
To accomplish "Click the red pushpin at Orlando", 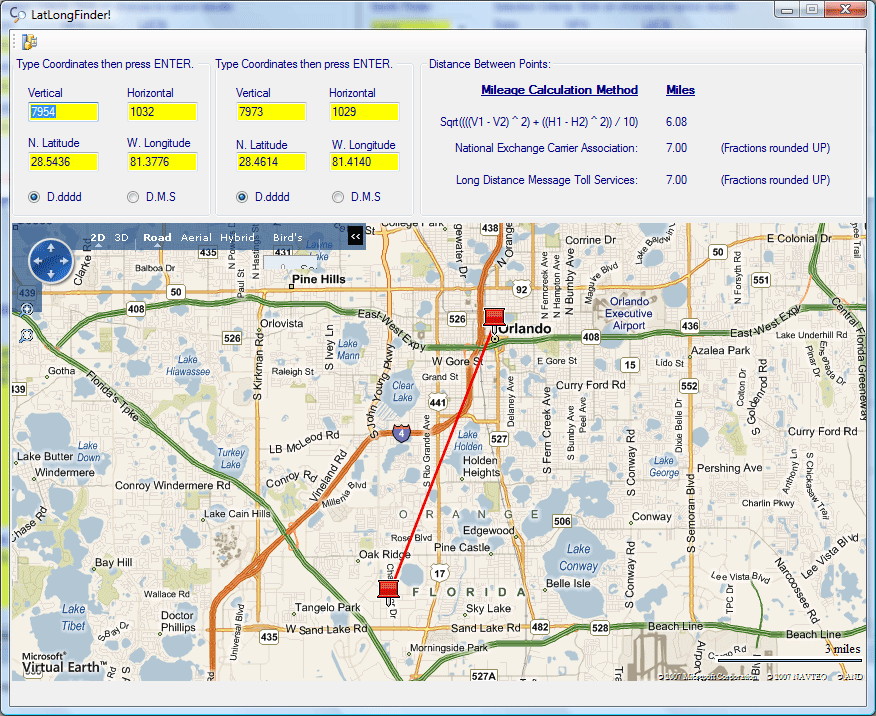I will (494, 317).
